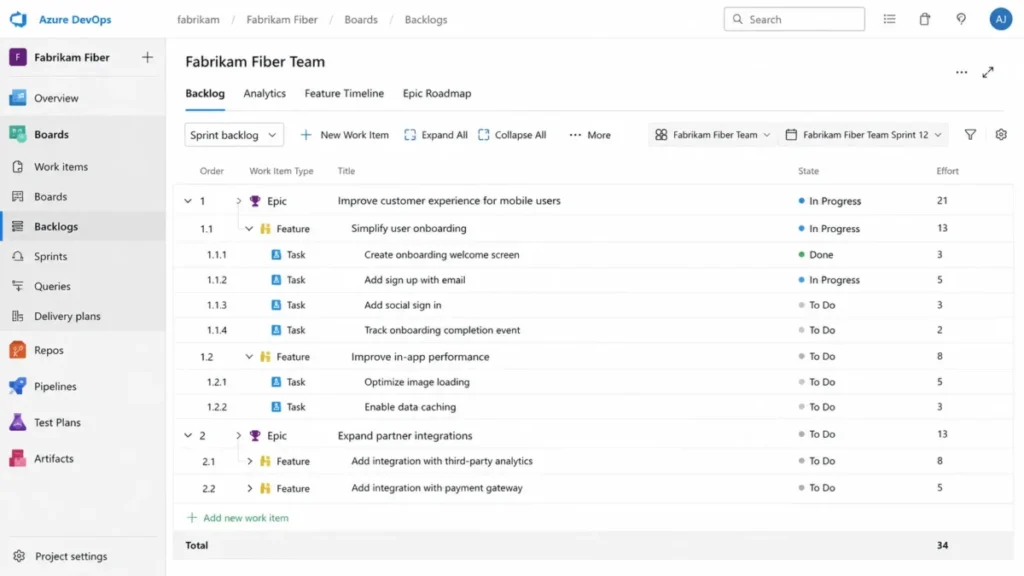Open task Optimize image loading
1024x576 pixels.
tap(417, 382)
